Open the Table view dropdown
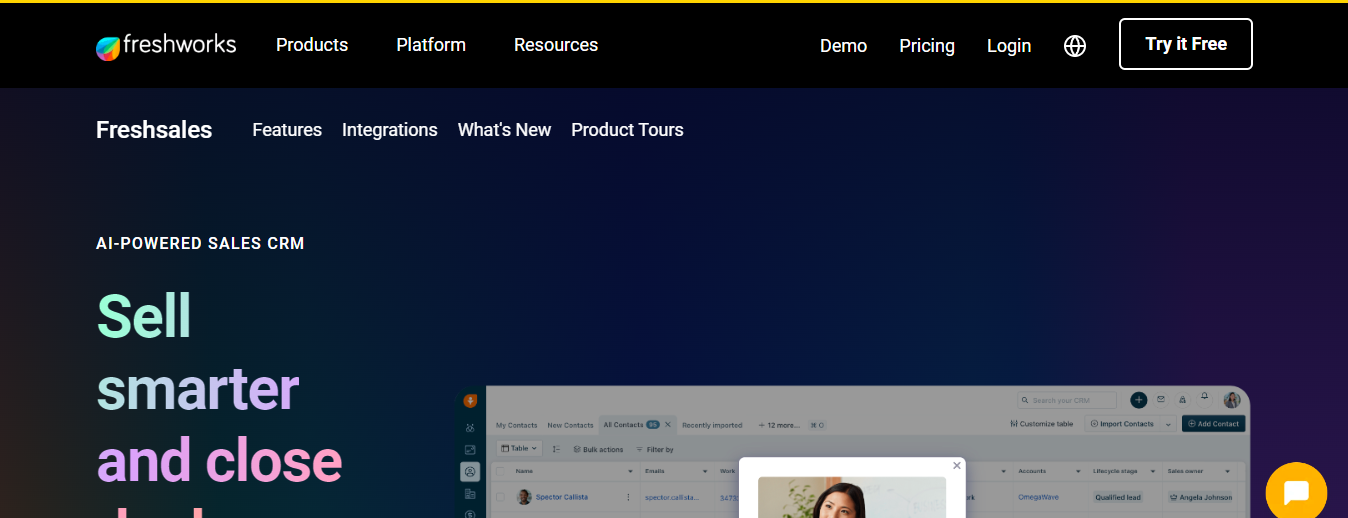 point(519,449)
